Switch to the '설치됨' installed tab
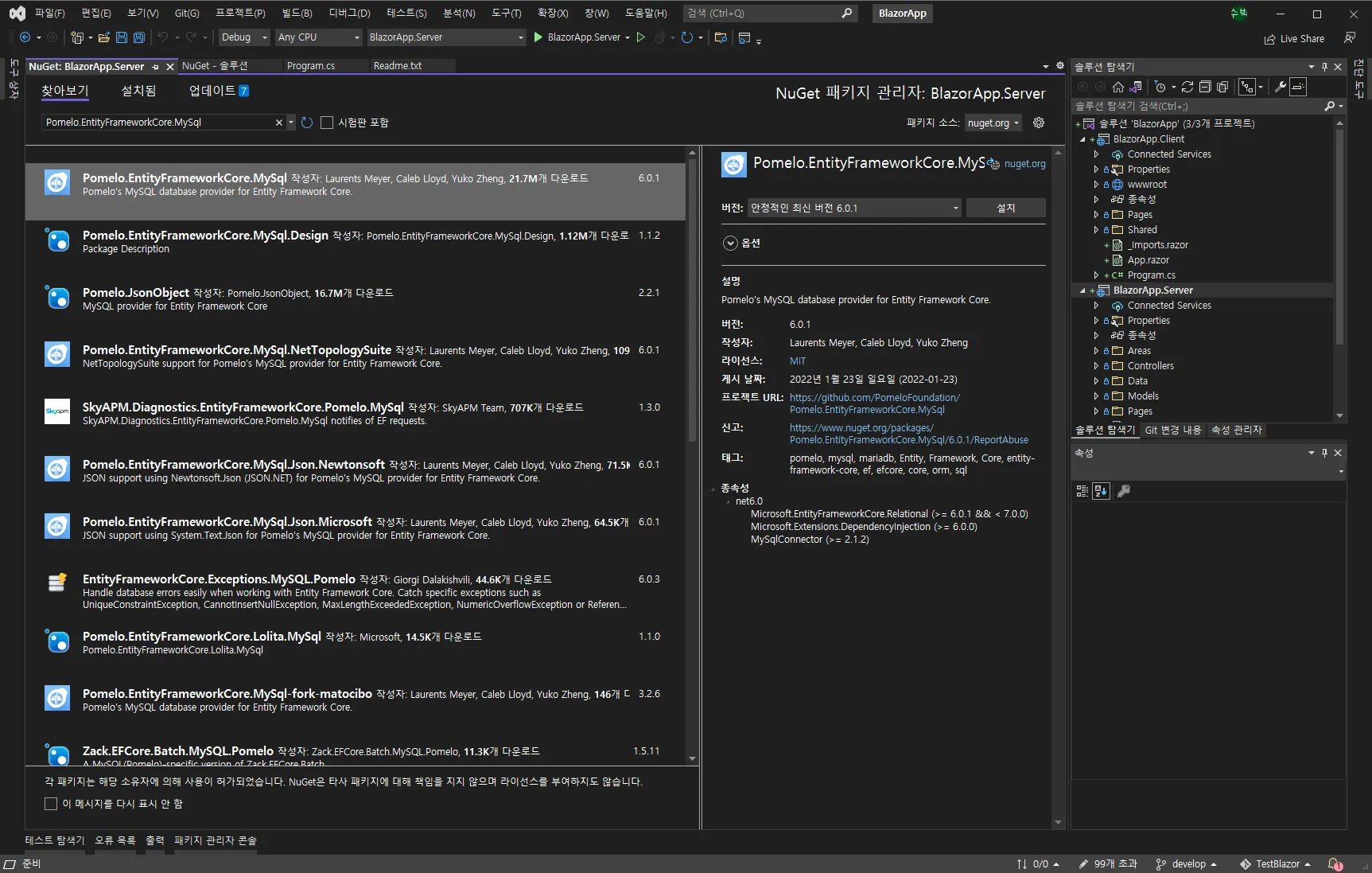This screenshot has height=873, width=1372. point(138,91)
